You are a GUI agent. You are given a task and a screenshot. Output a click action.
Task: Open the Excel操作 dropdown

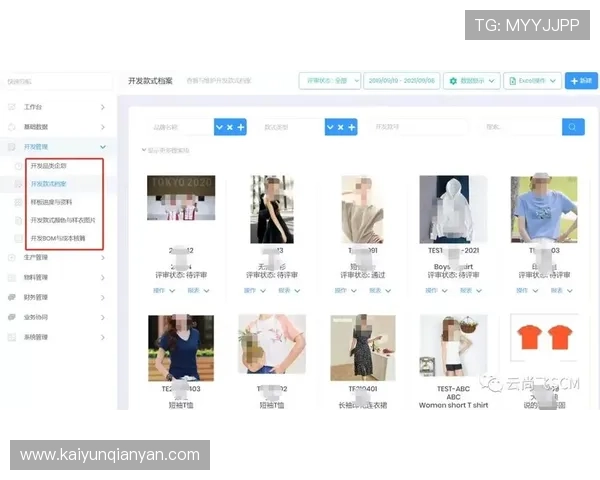point(532,81)
